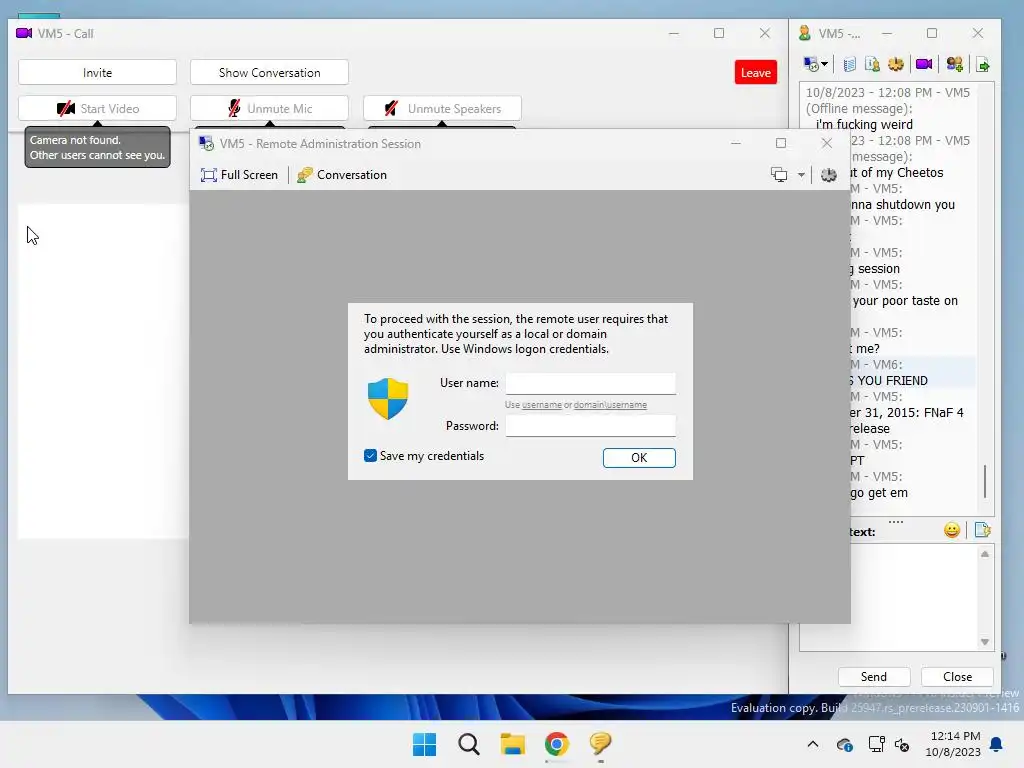
Task: Click the 'i'm fucking weird' chat message
Action: click(864, 125)
